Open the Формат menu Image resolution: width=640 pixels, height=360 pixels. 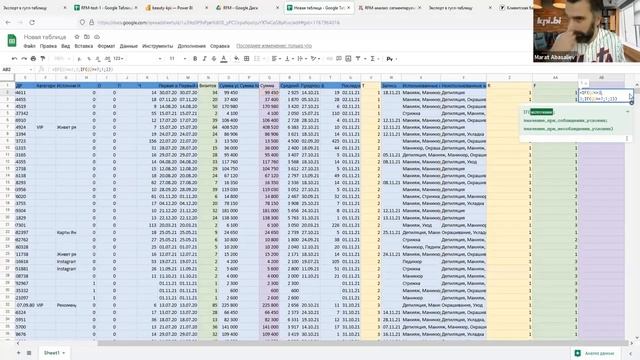(106, 46)
